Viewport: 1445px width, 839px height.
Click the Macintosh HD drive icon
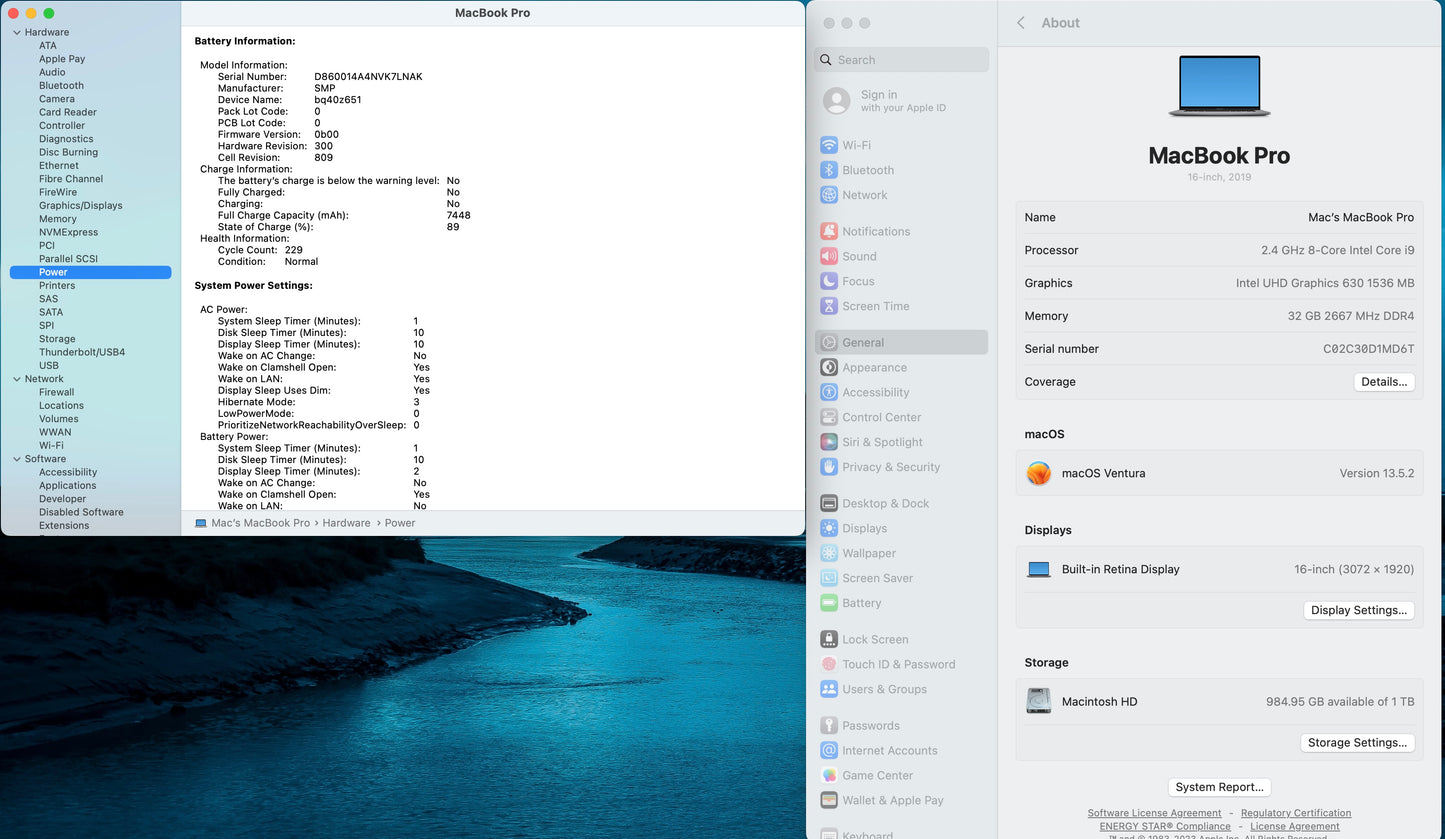1039,701
